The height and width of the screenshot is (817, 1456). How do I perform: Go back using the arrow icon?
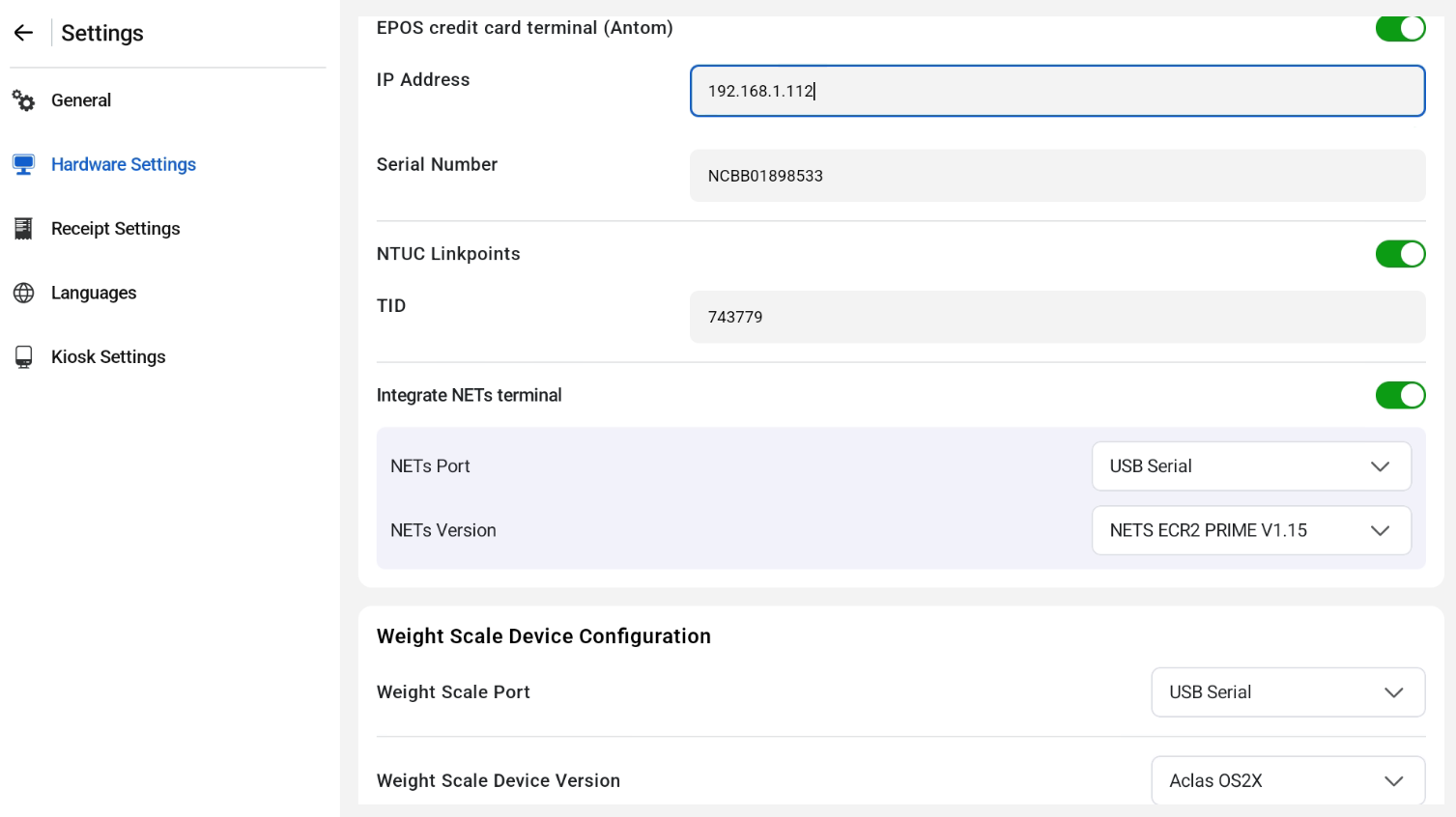point(23,33)
